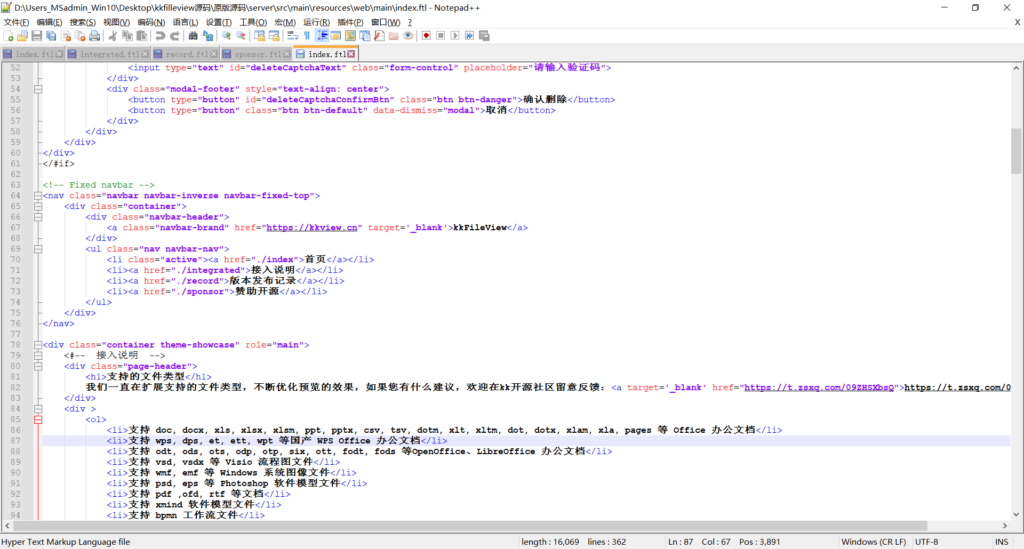Viewport: 1024px width, 549px height.
Task: Open the 编码(N) menu
Action: click(x=151, y=21)
